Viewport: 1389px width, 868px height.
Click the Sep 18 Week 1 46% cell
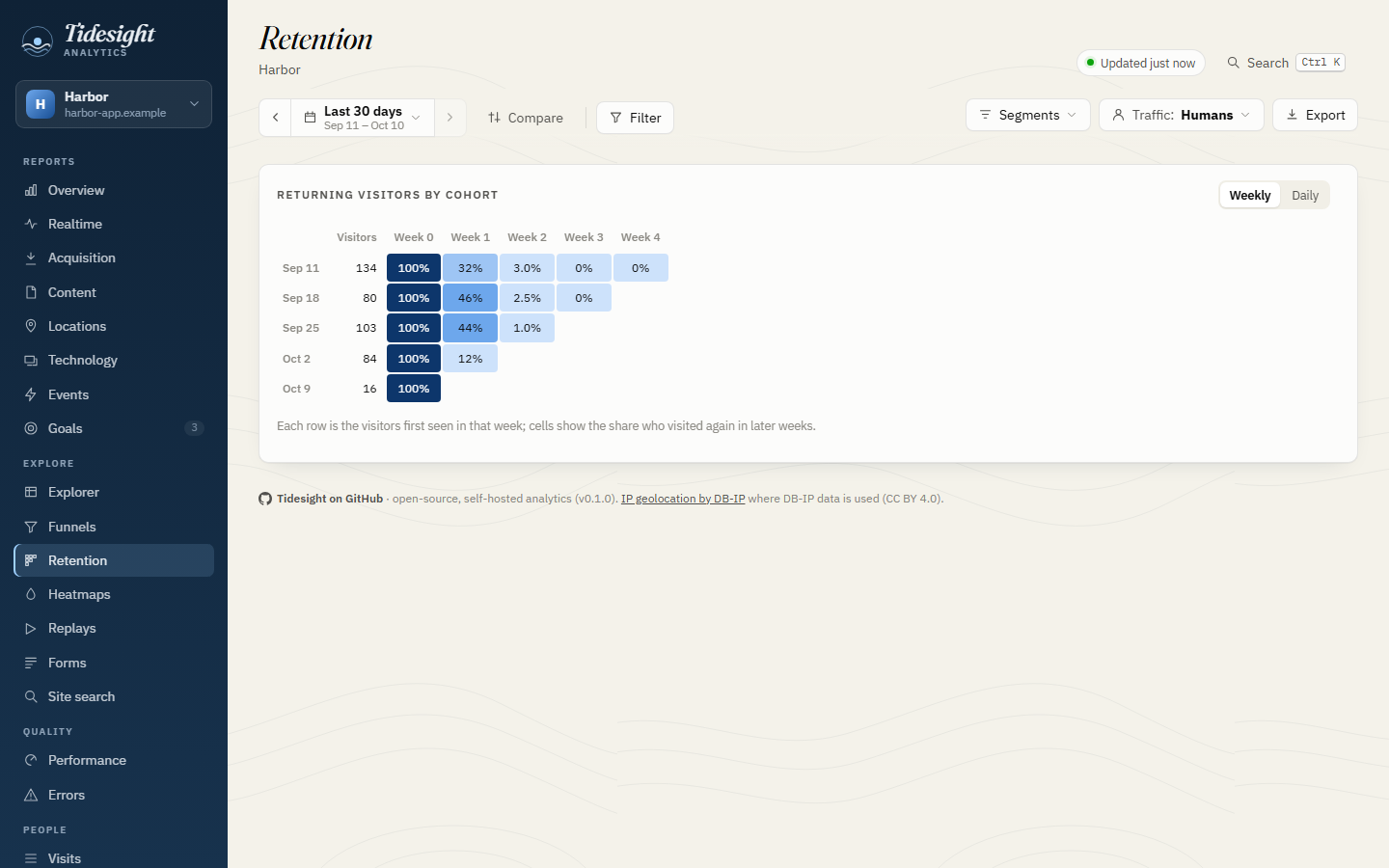point(471,298)
